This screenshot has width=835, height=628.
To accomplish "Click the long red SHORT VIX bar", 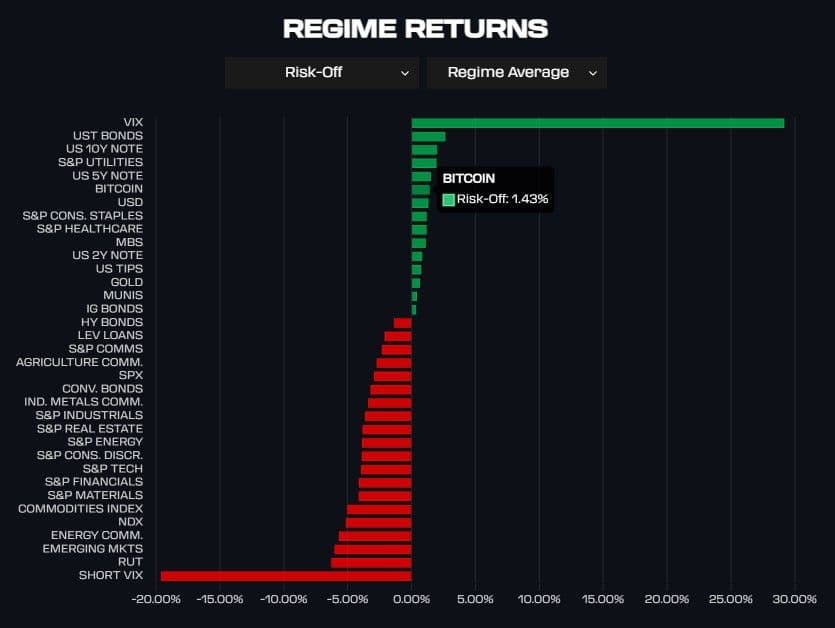I will pos(286,576).
